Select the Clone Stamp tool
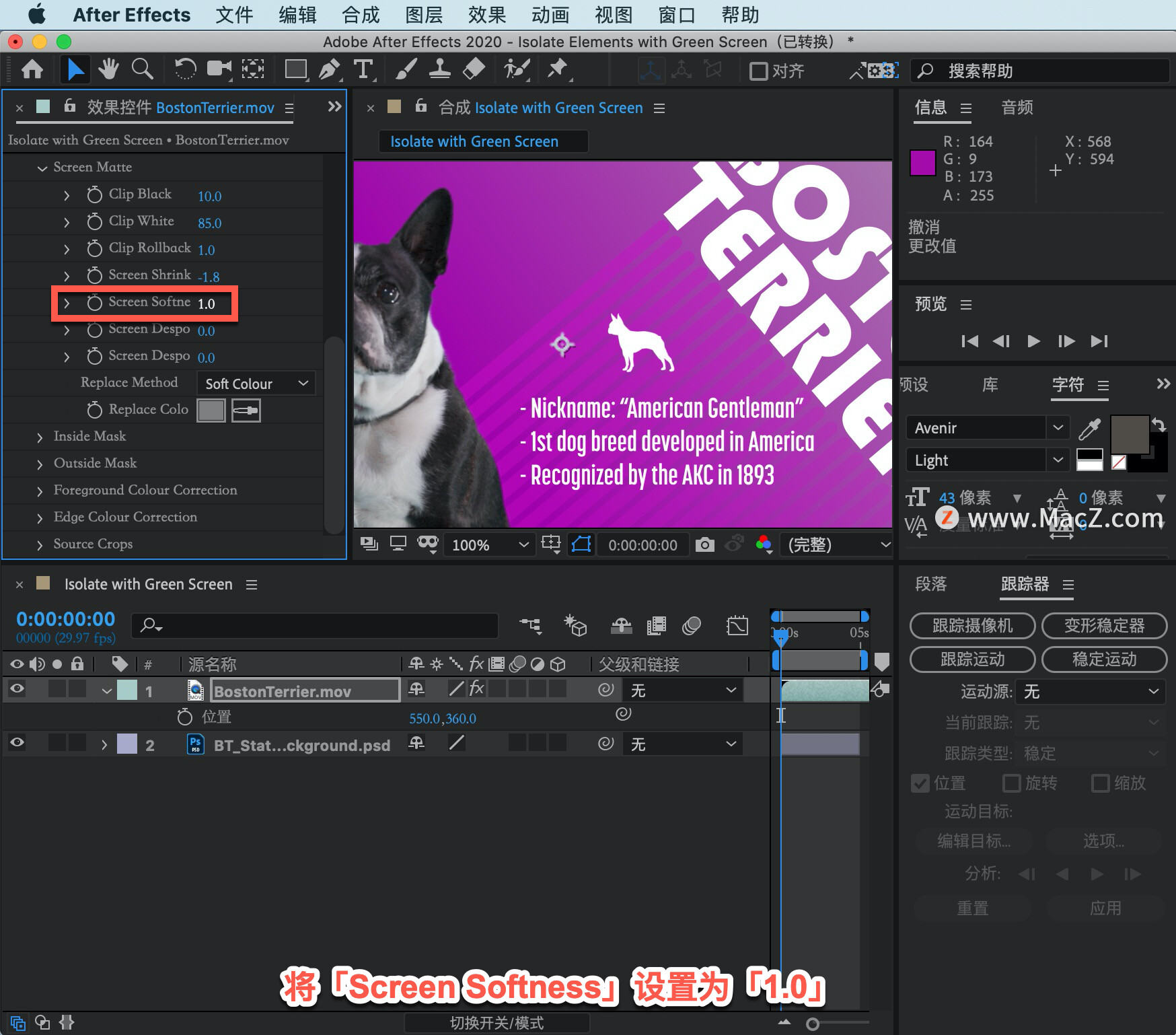The image size is (1176, 1035). coord(440,69)
